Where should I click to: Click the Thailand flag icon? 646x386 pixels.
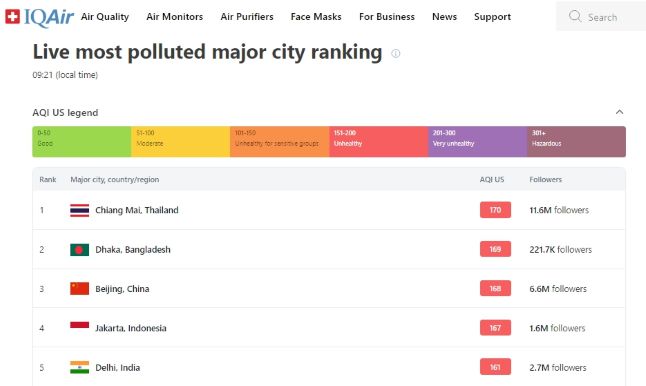(80, 210)
